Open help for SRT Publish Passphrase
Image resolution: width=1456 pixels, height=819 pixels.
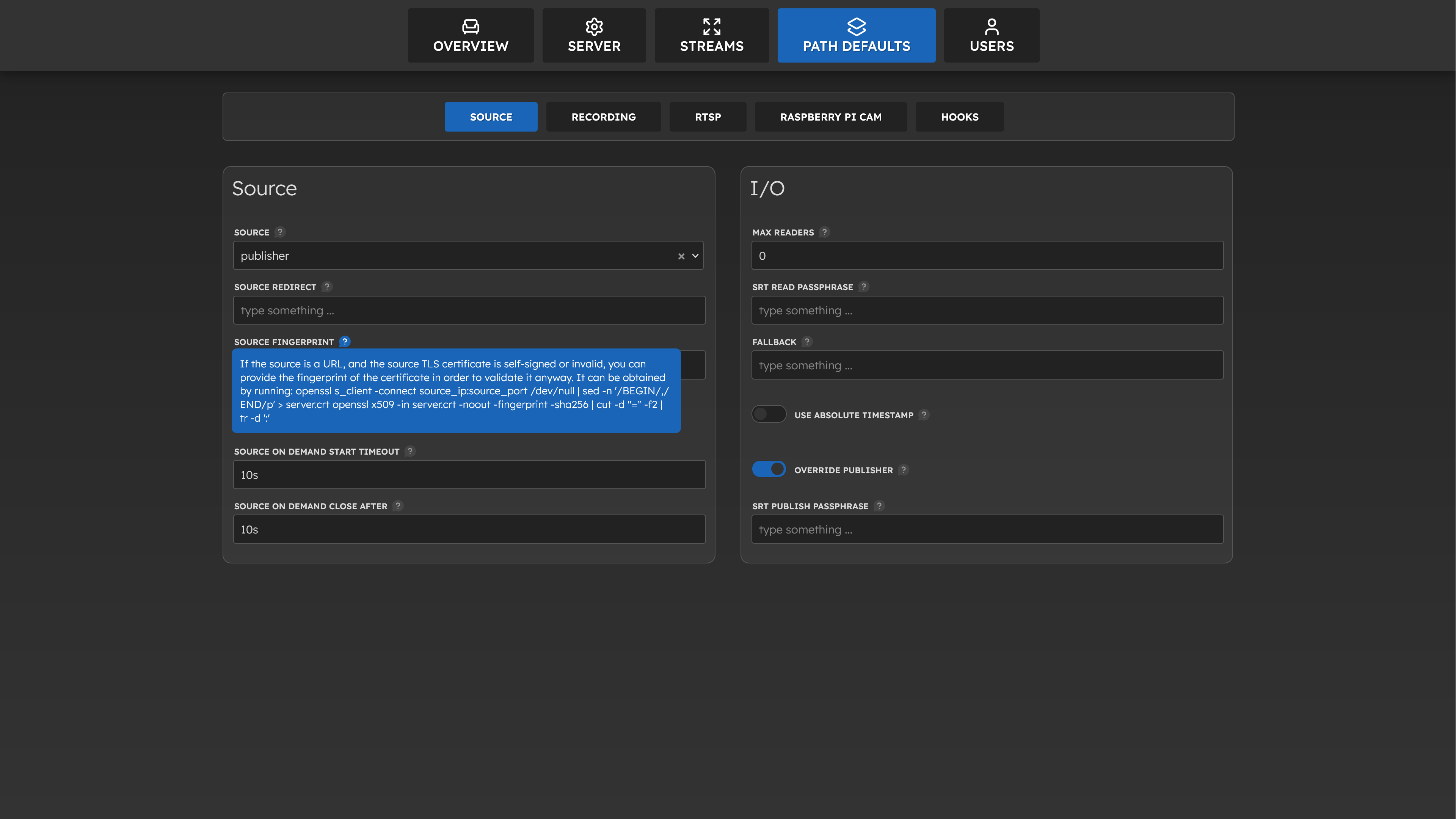[879, 506]
